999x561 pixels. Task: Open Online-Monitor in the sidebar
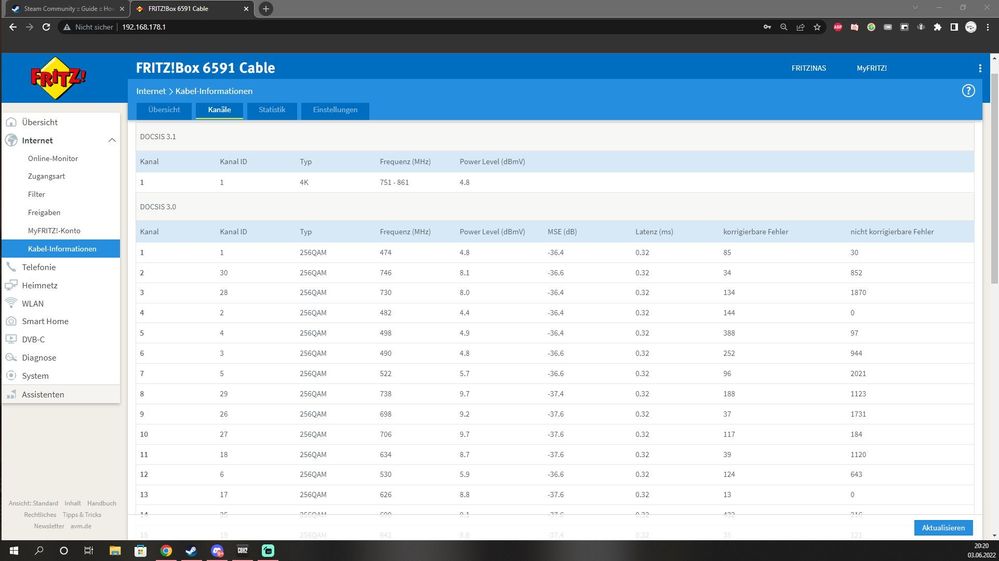tap(53, 159)
